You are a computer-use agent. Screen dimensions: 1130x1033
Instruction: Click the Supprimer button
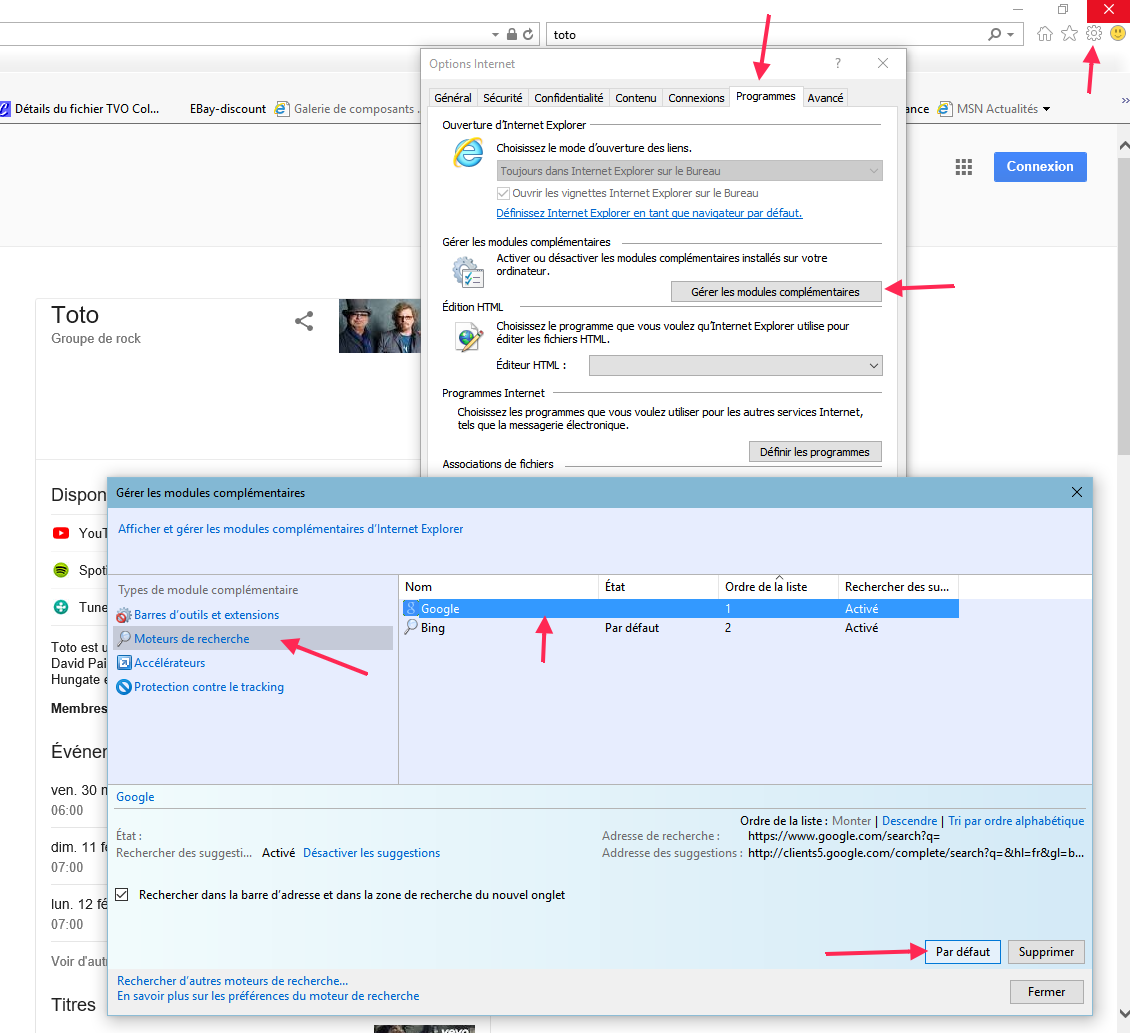point(1046,952)
